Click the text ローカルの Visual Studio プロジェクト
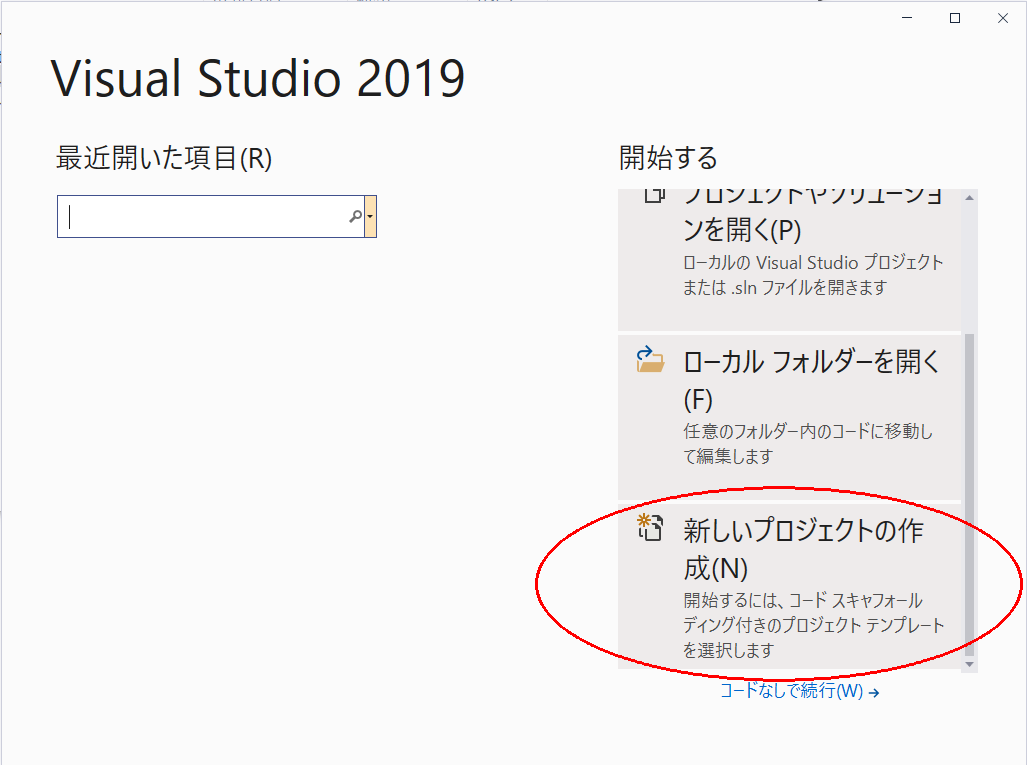Screen dimensions: 1027x765 click(813, 263)
